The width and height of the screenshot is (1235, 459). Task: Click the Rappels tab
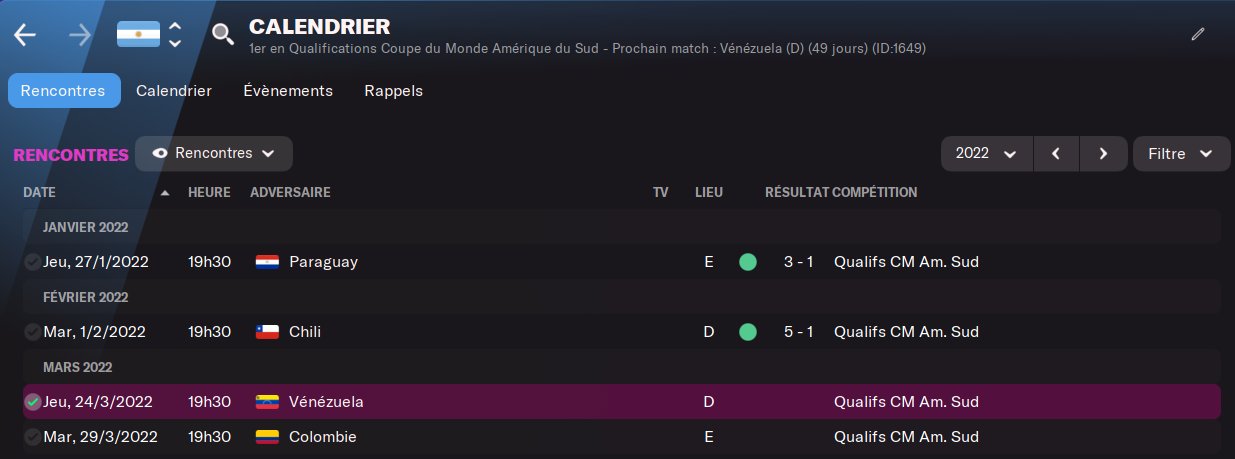[x=393, y=90]
